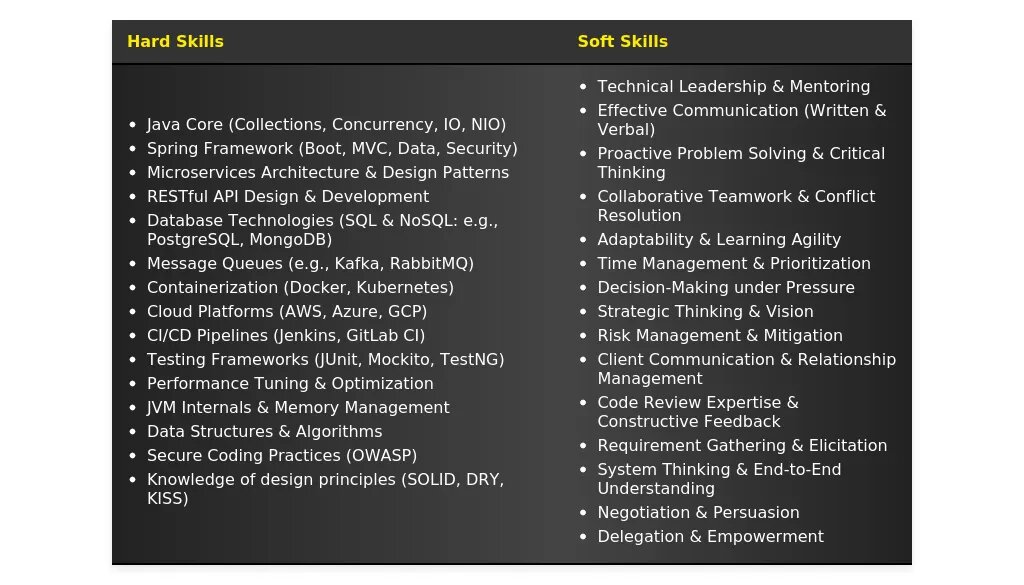Screen dimensions: 1024x585
Task: Select Decision-Making under Pressure
Action: pos(726,288)
